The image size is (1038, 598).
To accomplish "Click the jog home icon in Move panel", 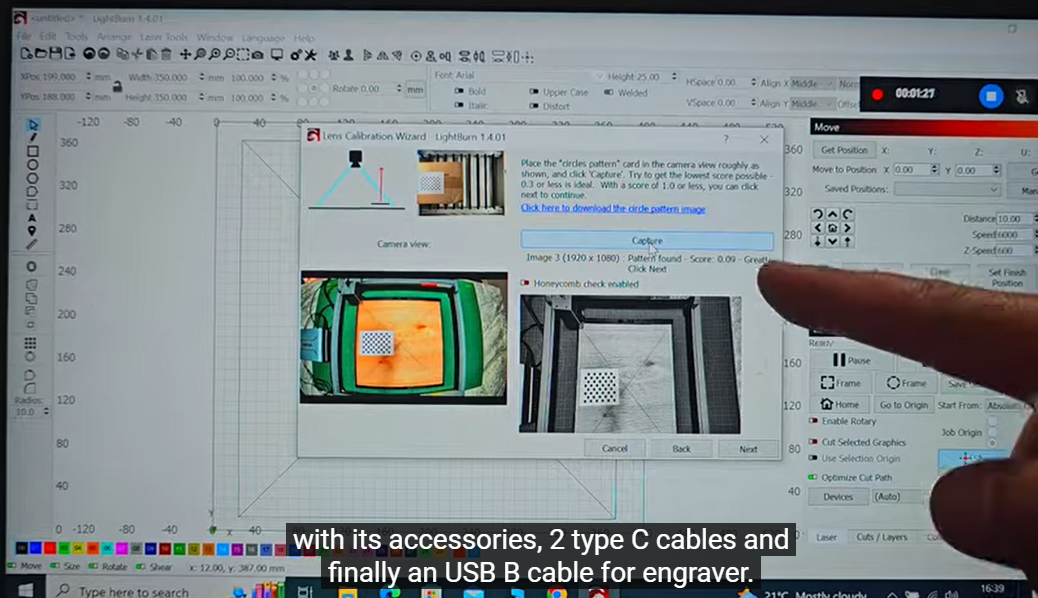I will [x=832, y=228].
